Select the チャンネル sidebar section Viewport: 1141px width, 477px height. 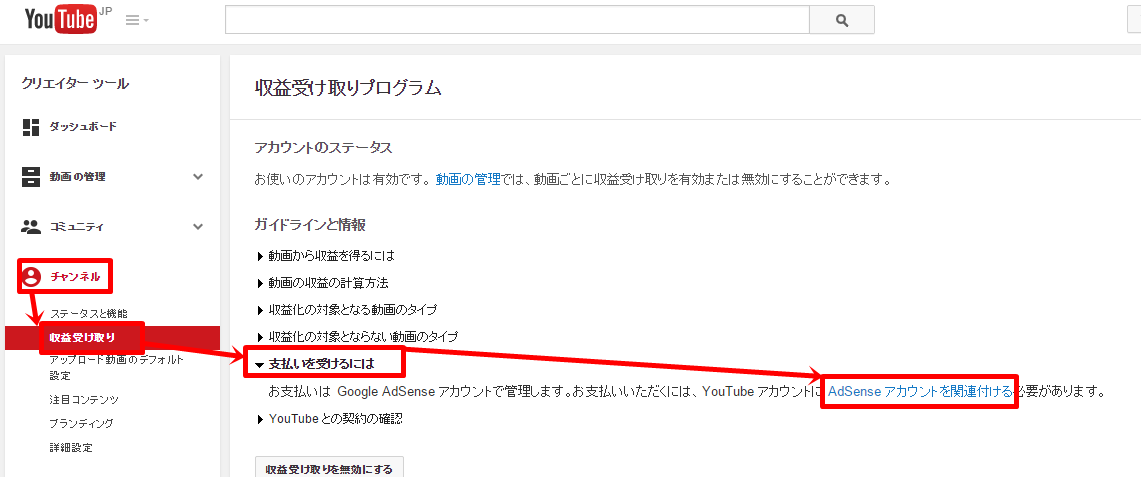point(74,276)
